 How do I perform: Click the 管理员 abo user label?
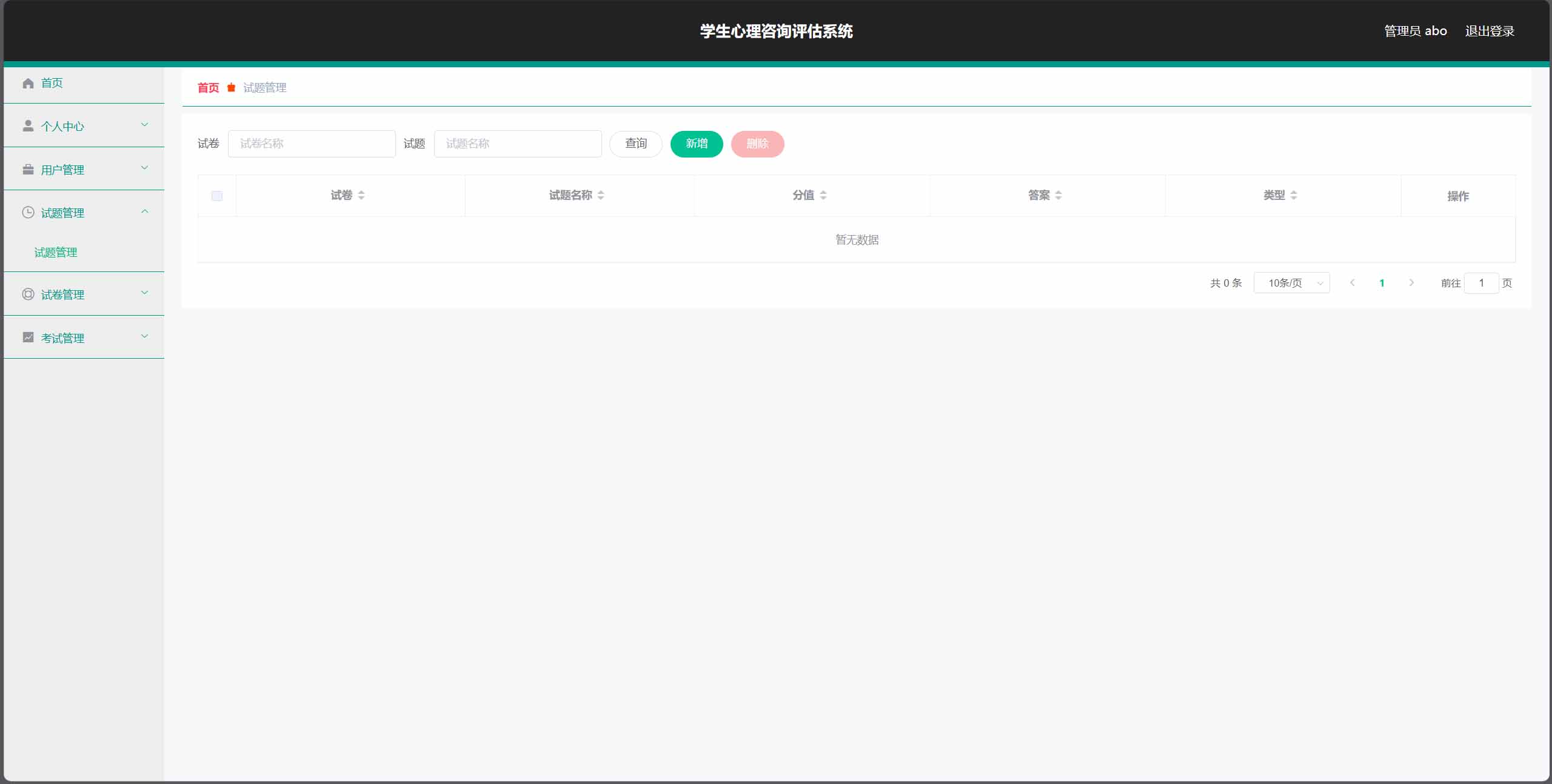coord(1416,31)
